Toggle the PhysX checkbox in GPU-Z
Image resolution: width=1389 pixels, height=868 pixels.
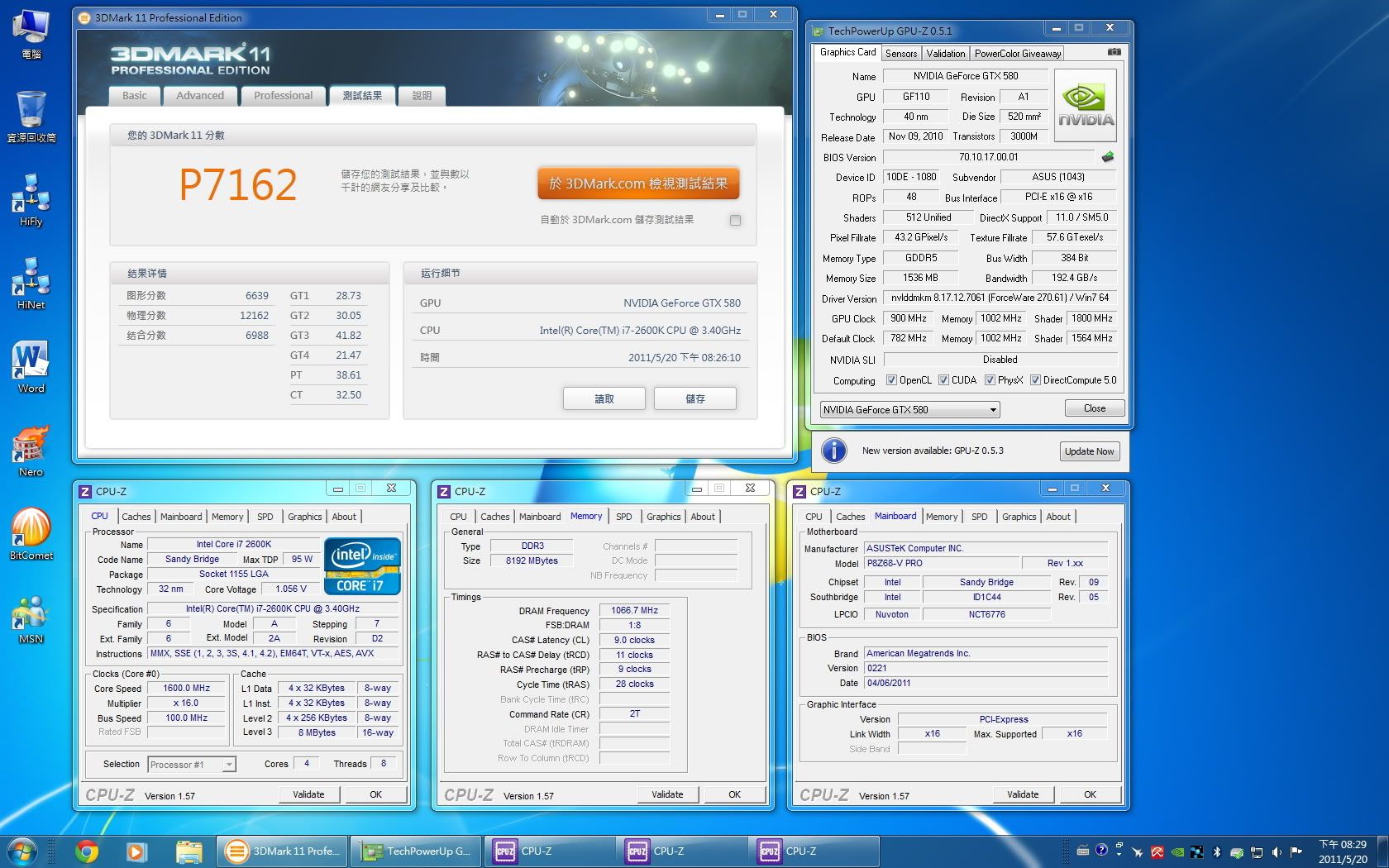pos(990,380)
